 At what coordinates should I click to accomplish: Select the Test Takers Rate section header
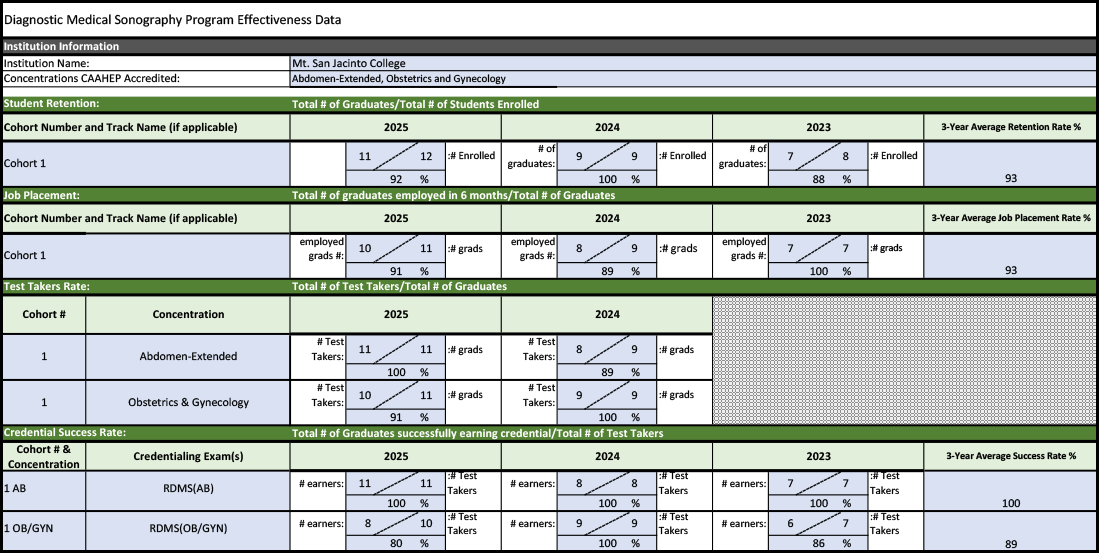point(46,286)
